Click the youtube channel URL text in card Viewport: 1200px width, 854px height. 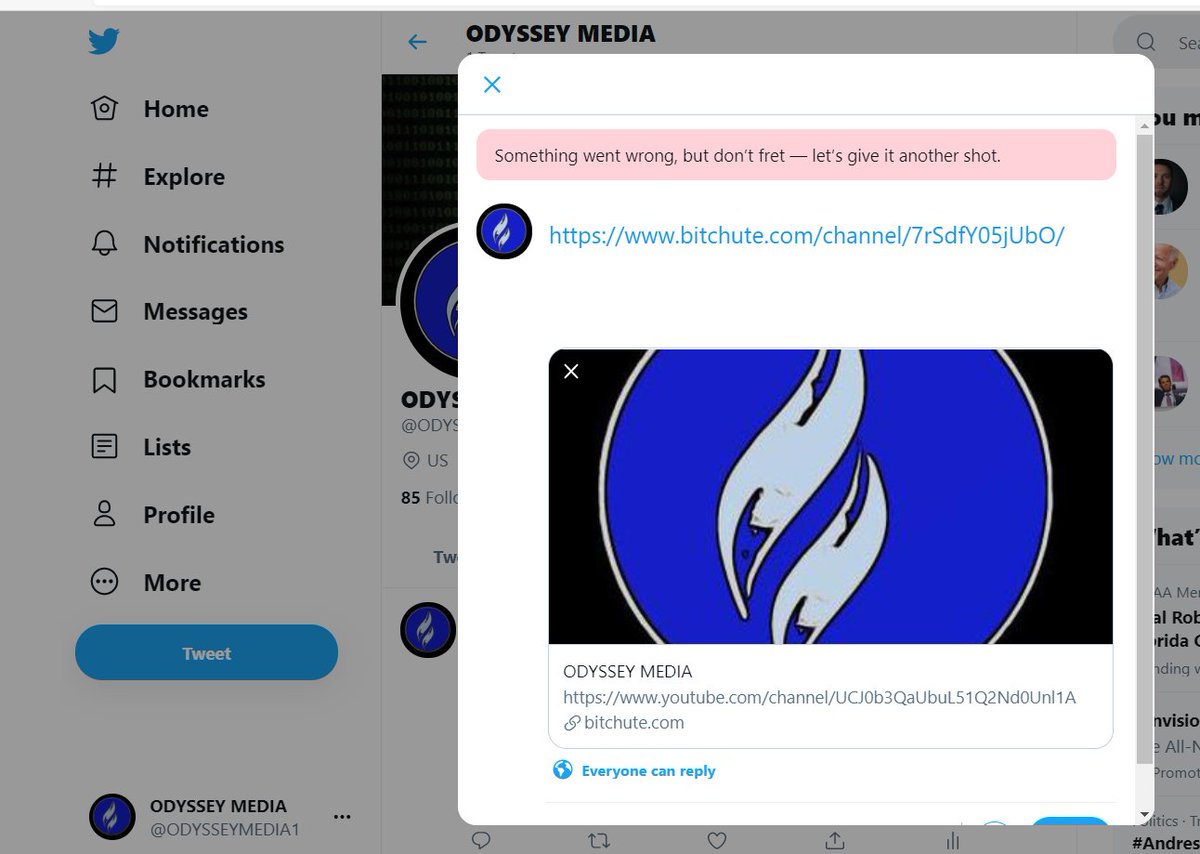(x=819, y=697)
